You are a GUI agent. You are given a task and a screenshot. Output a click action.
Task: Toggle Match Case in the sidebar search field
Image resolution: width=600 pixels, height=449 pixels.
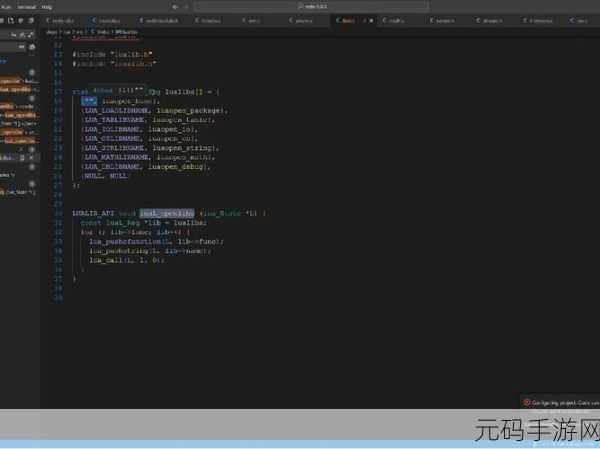coord(14,35)
